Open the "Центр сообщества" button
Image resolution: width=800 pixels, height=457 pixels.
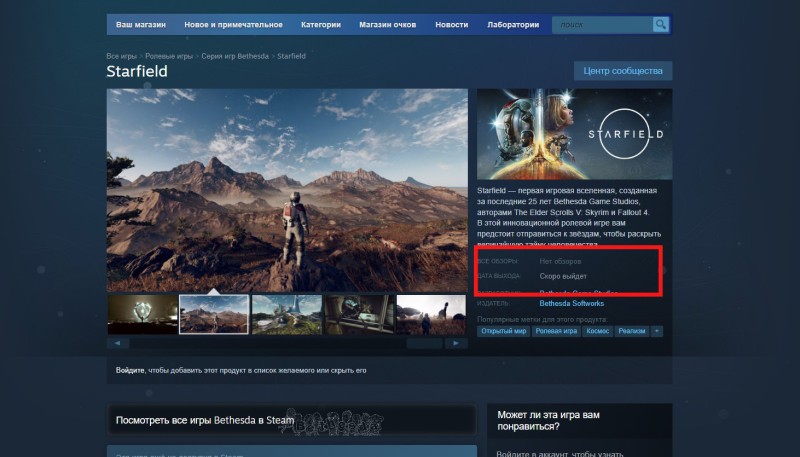pyautogui.click(x=622, y=71)
